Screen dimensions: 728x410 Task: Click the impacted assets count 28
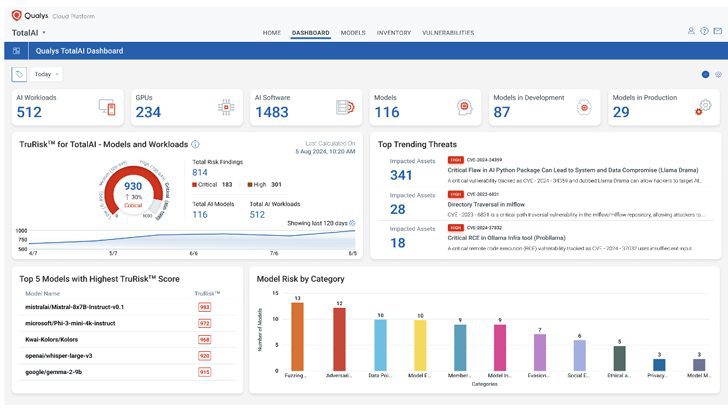coord(397,209)
